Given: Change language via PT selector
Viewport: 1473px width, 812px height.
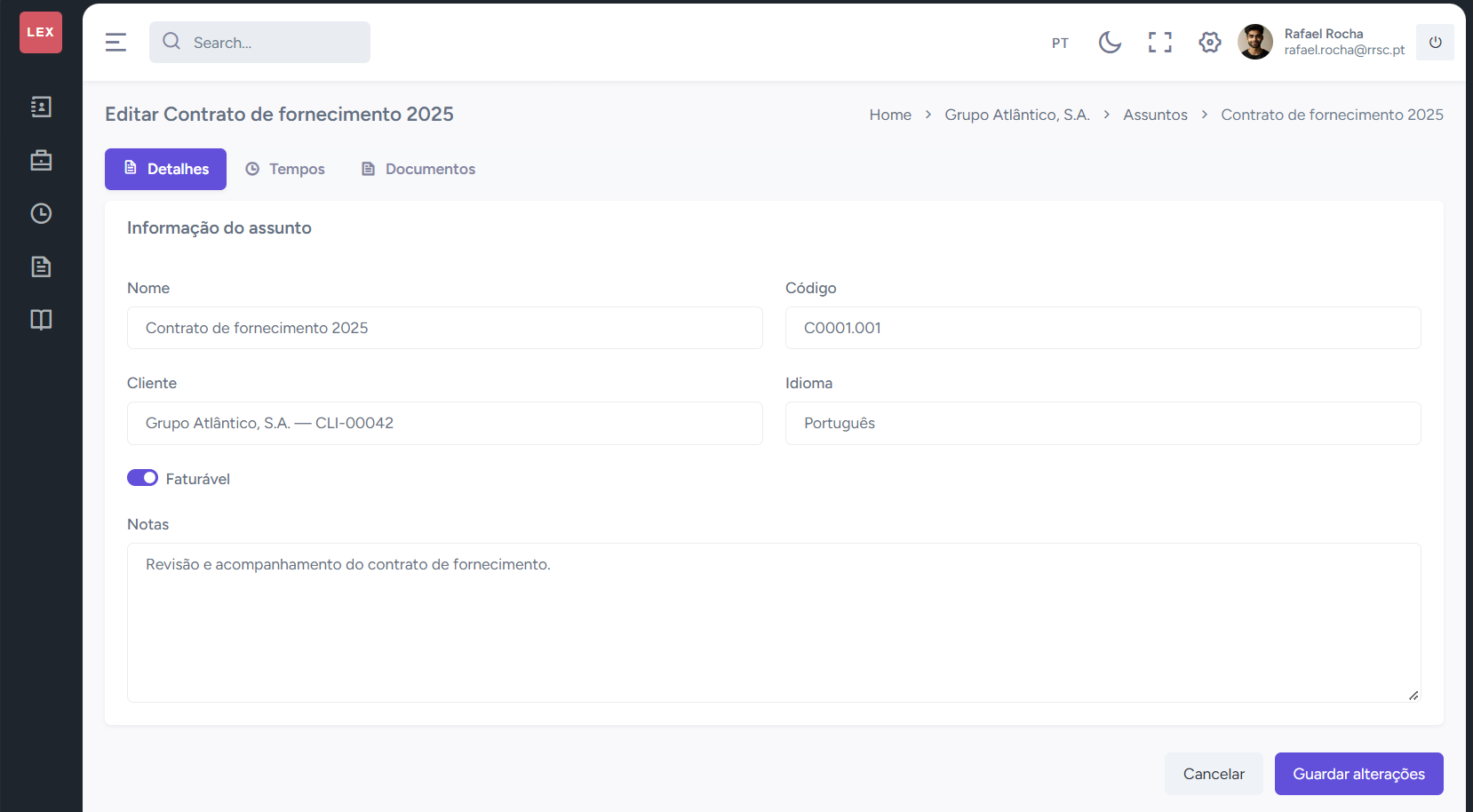Looking at the screenshot, I should (x=1060, y=43).
